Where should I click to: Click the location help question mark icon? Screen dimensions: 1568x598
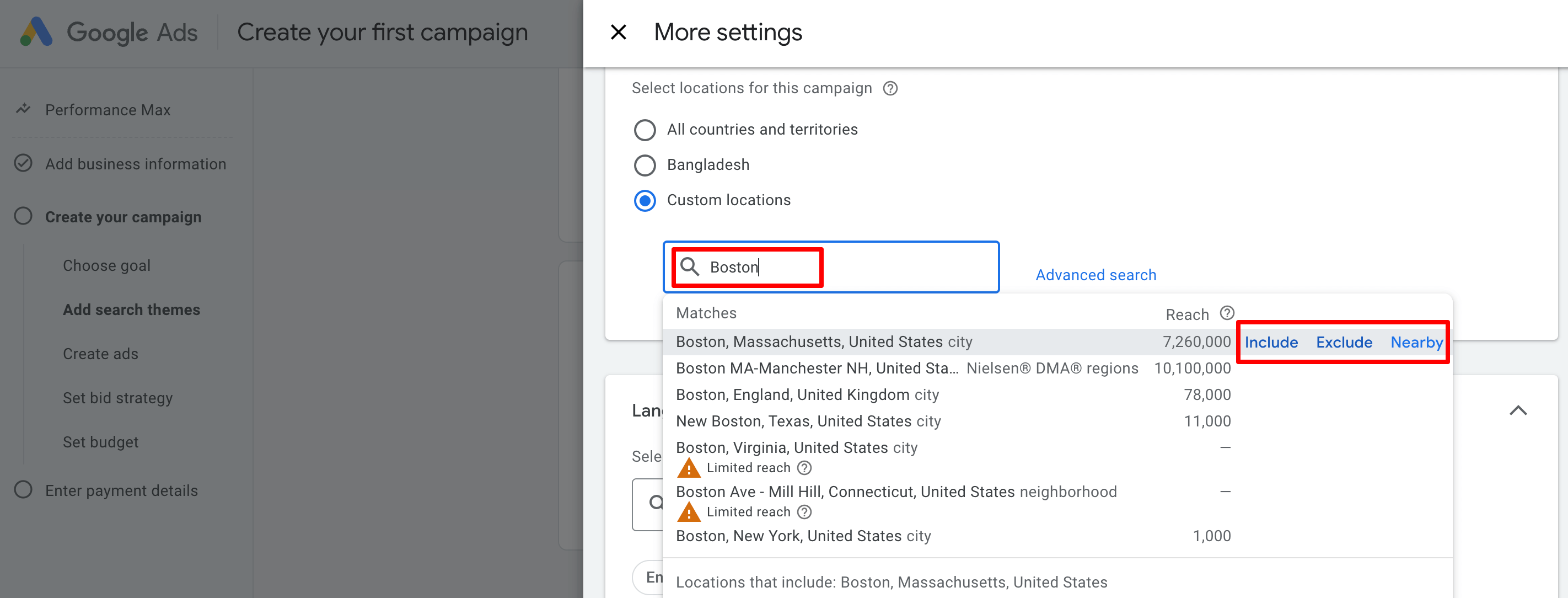point(890,89)
